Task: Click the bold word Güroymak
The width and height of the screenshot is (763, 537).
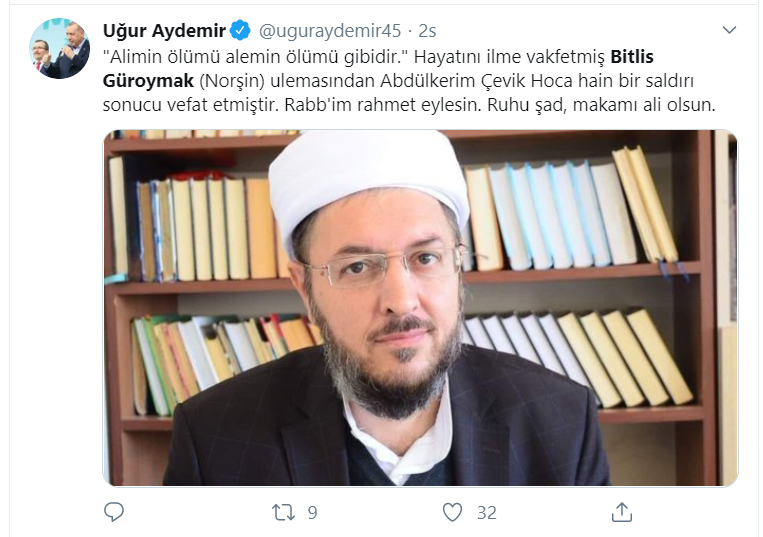Action: click(148, 81)
